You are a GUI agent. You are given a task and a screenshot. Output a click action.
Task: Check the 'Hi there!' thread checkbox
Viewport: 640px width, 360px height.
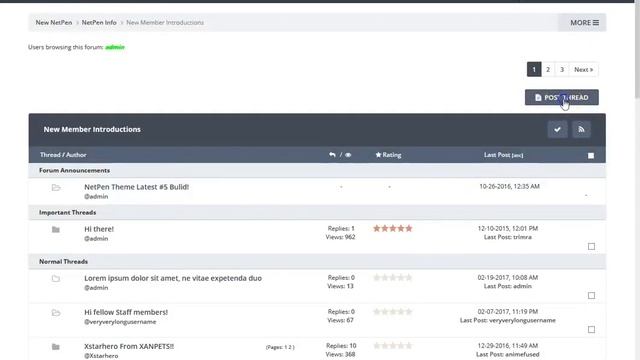point(591,246)
